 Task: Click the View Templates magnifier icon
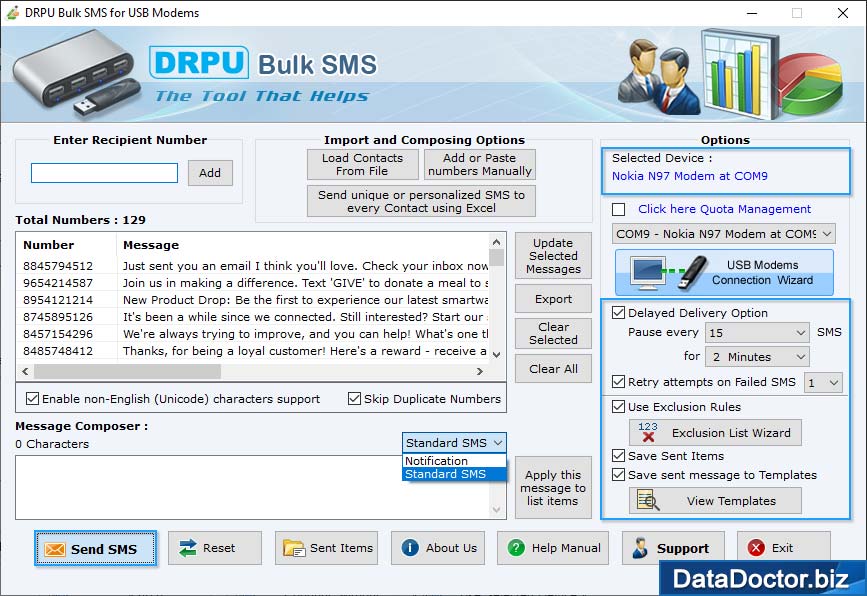(648, 500)
